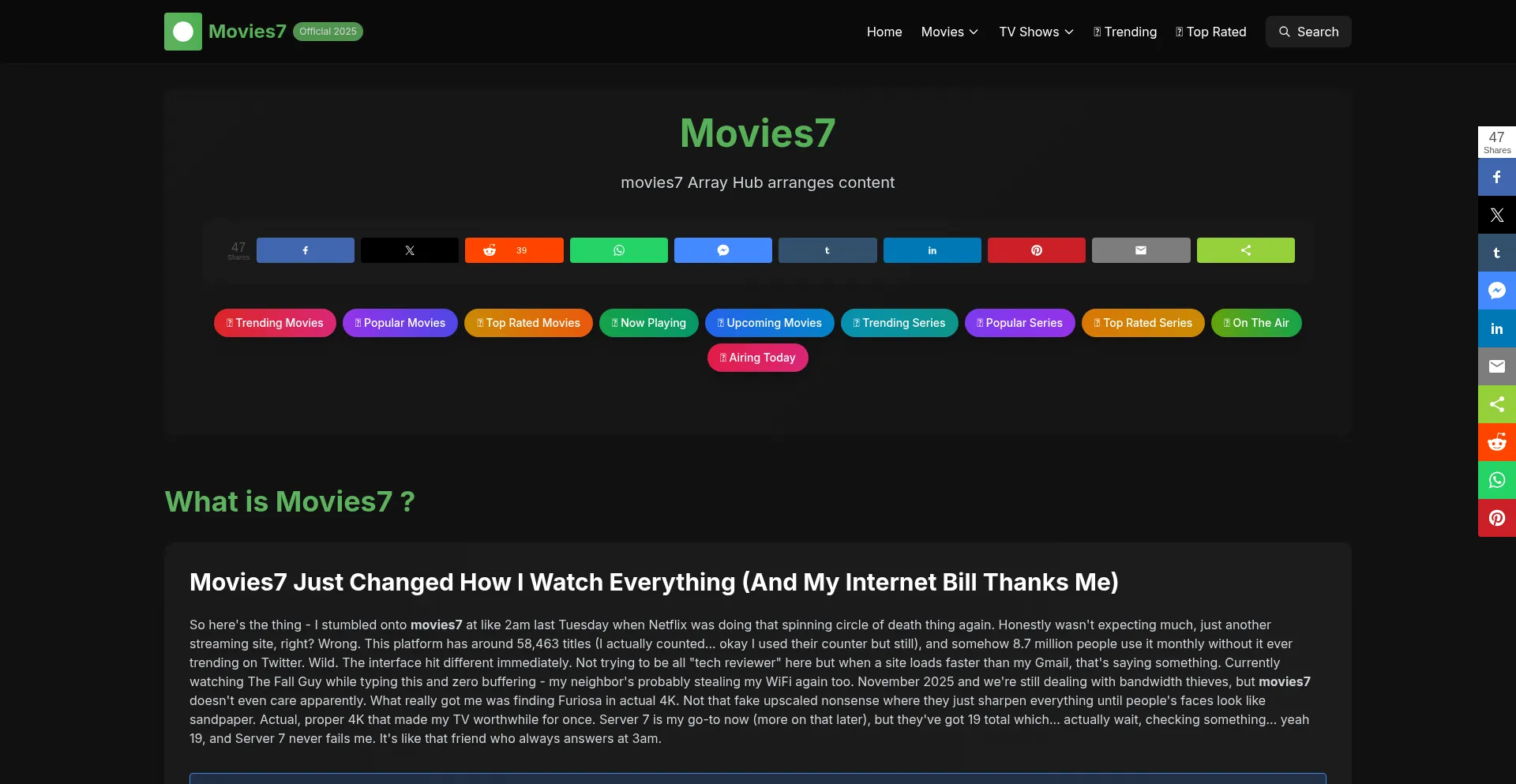
Task: Go to Top Rated in the nav bar
Action: click(x=1210, y=32)
